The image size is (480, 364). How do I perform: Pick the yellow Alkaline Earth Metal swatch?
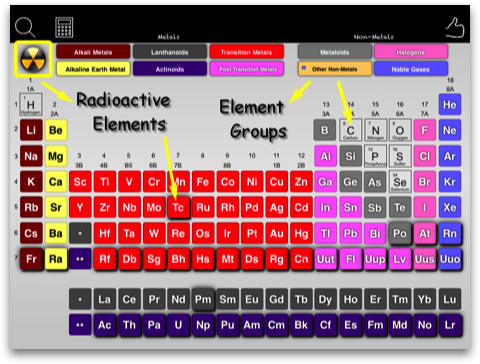93,69
